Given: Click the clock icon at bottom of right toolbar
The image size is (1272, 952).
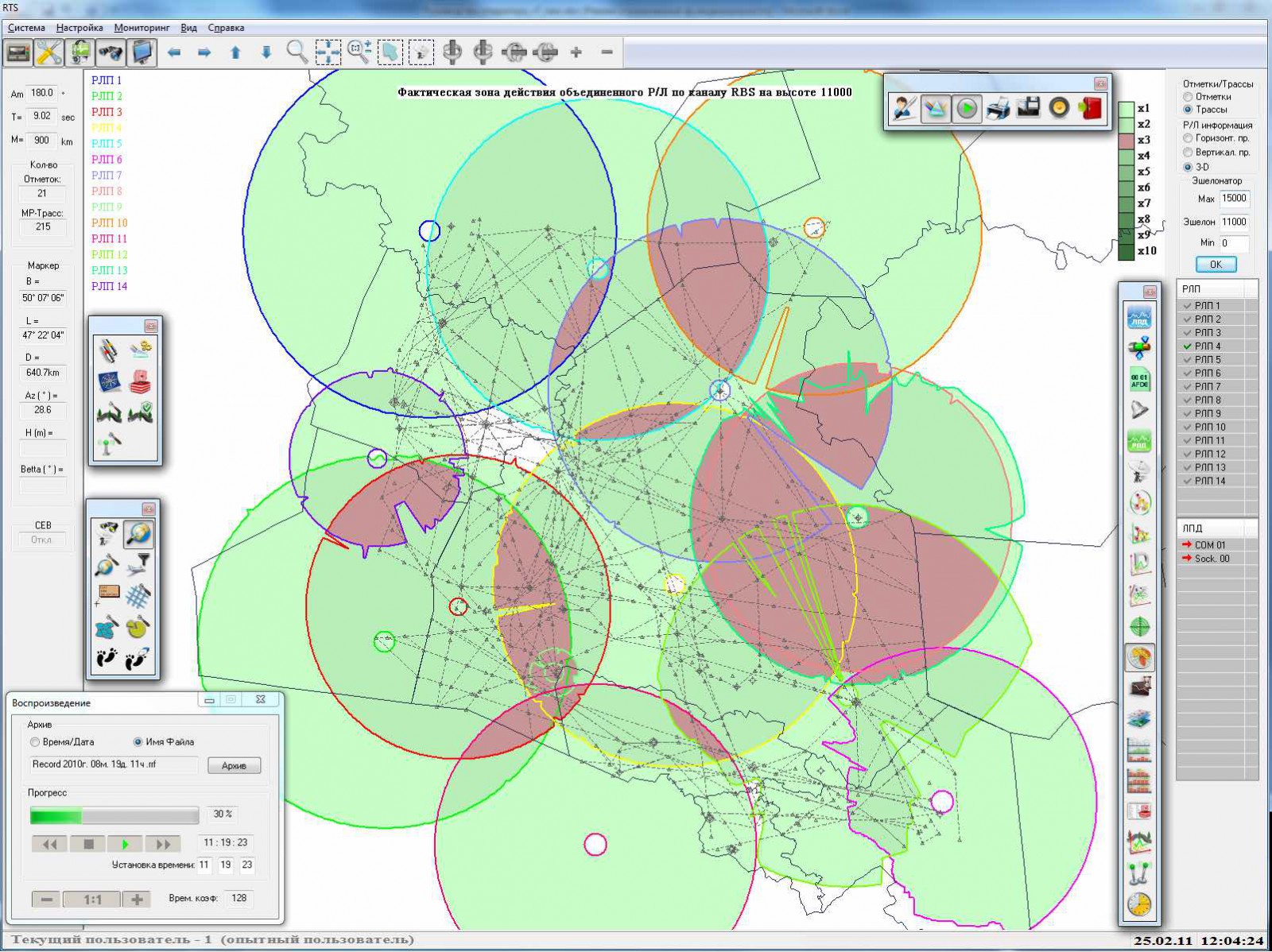Looking at the screenshot, I should [1139, 904].
